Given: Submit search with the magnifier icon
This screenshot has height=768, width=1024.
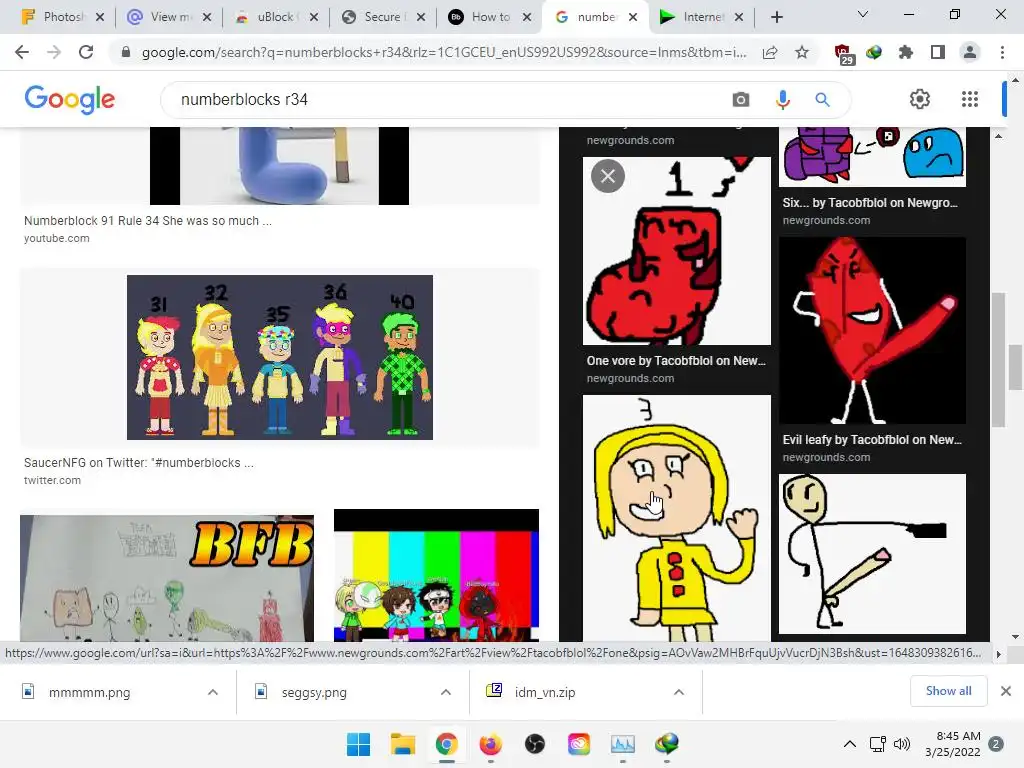Looking at the screenshot, I should pyautogui.click(x=822, y=99).
